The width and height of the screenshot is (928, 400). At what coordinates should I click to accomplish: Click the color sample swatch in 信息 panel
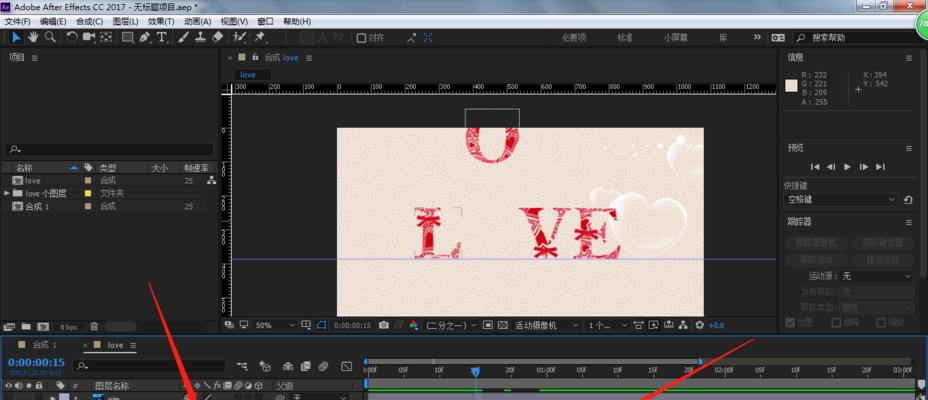[x=791, y=86]
